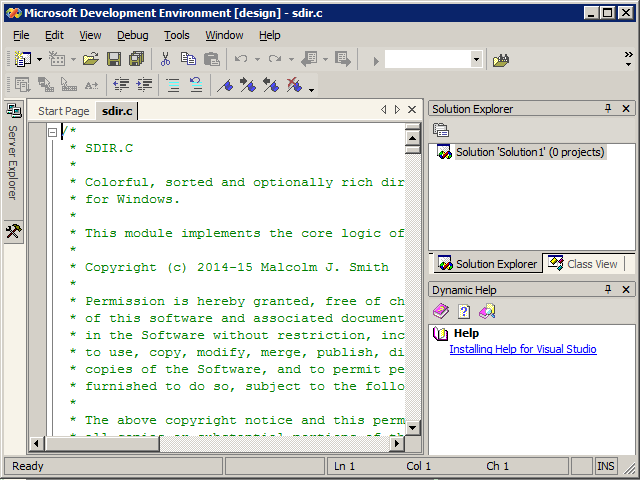Click the Undo arrow icon

tap(241, 59)
